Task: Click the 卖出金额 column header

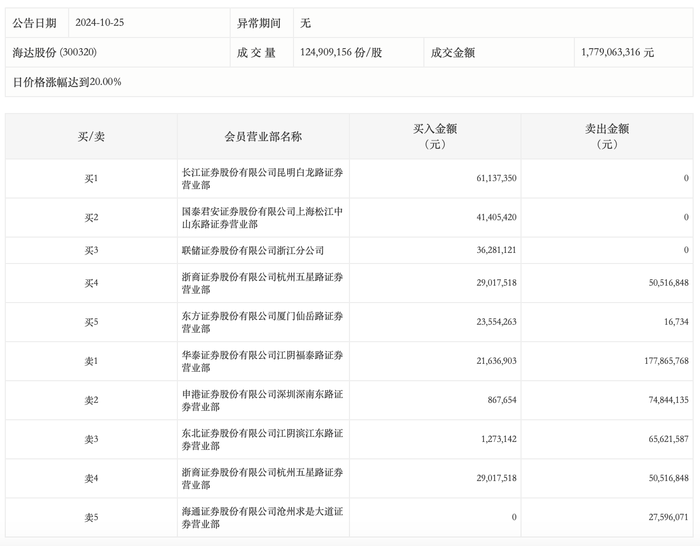Action: pyautogui.click(x=607, y=137)
